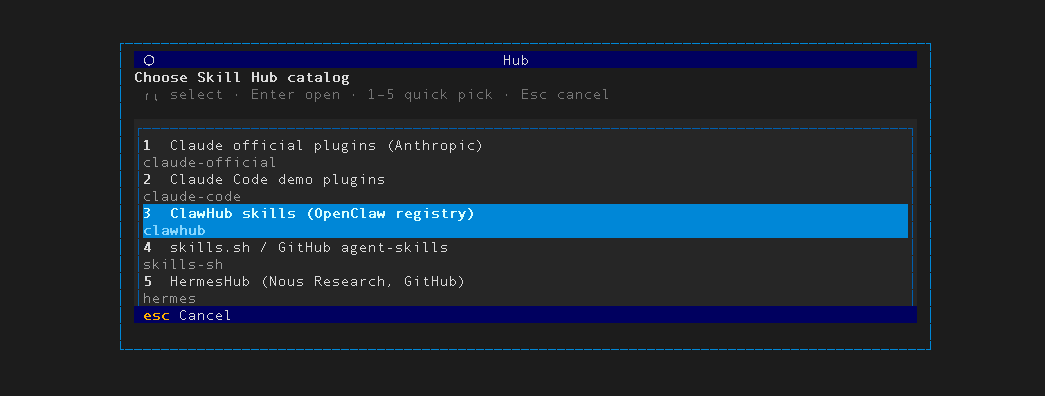Click the number 5 quick-pick marker
The height and width of the screenshot is (396, 1045).
click(147, 281)
